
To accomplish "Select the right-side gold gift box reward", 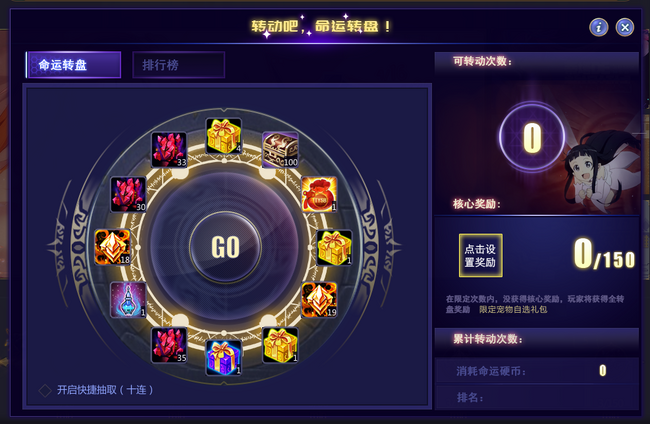I will tap(335, 247).
